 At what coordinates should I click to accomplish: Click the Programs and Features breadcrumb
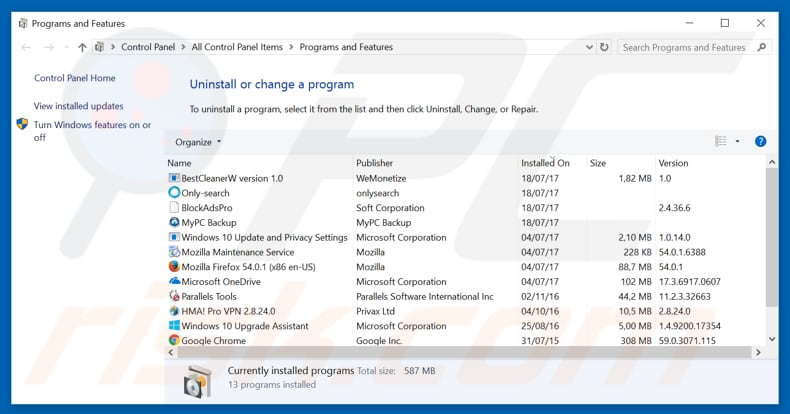pos(346,47)
